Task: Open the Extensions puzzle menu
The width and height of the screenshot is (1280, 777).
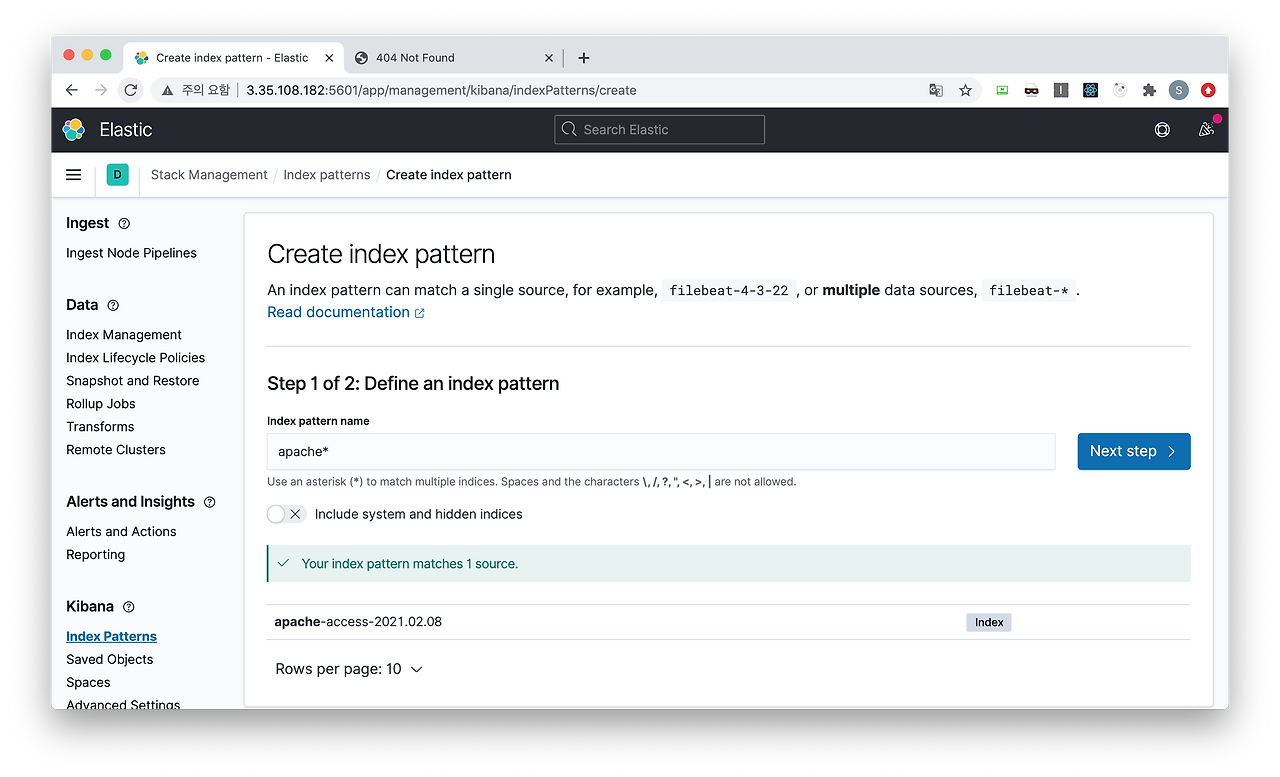Action: (x=1149, y=90)
